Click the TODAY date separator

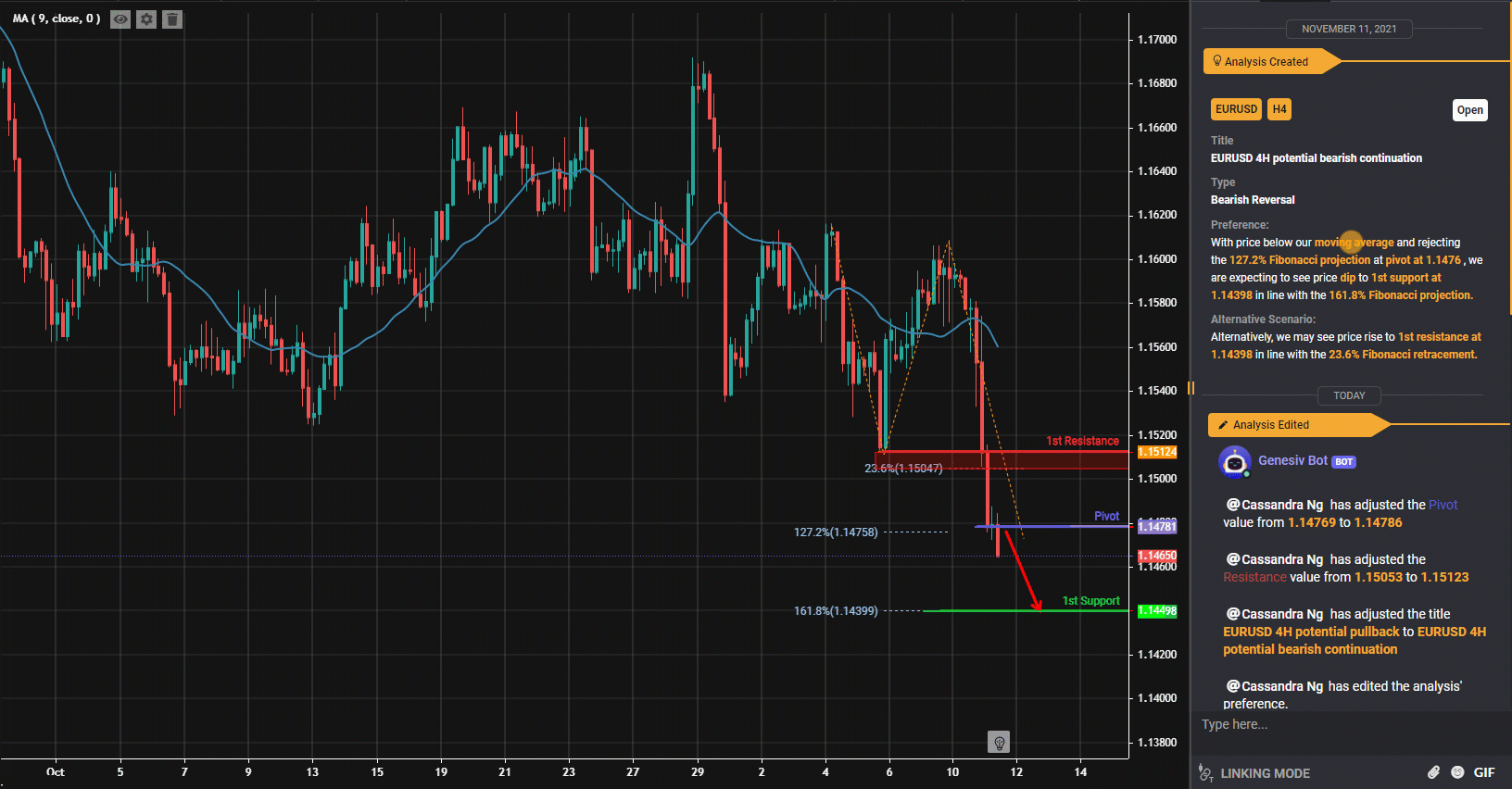coord(1349,395)
